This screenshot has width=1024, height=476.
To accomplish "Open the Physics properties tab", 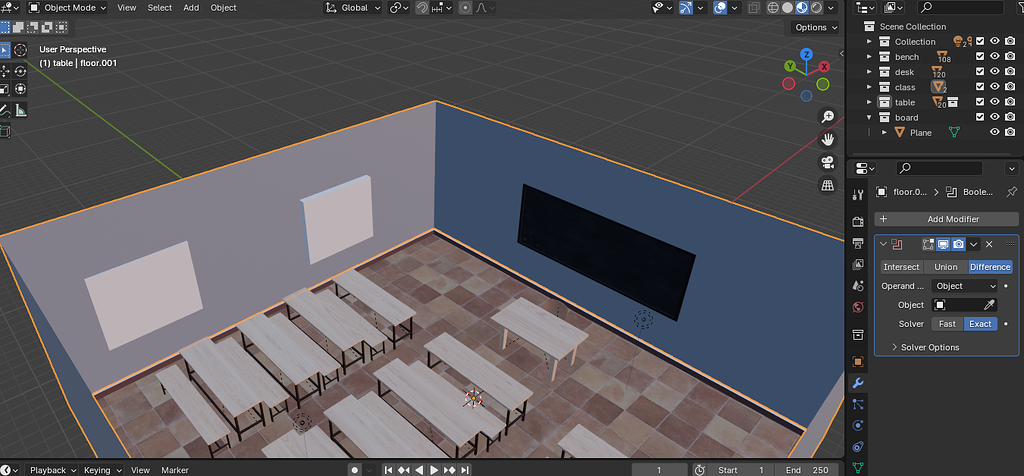I will click(x=858, y=425).
